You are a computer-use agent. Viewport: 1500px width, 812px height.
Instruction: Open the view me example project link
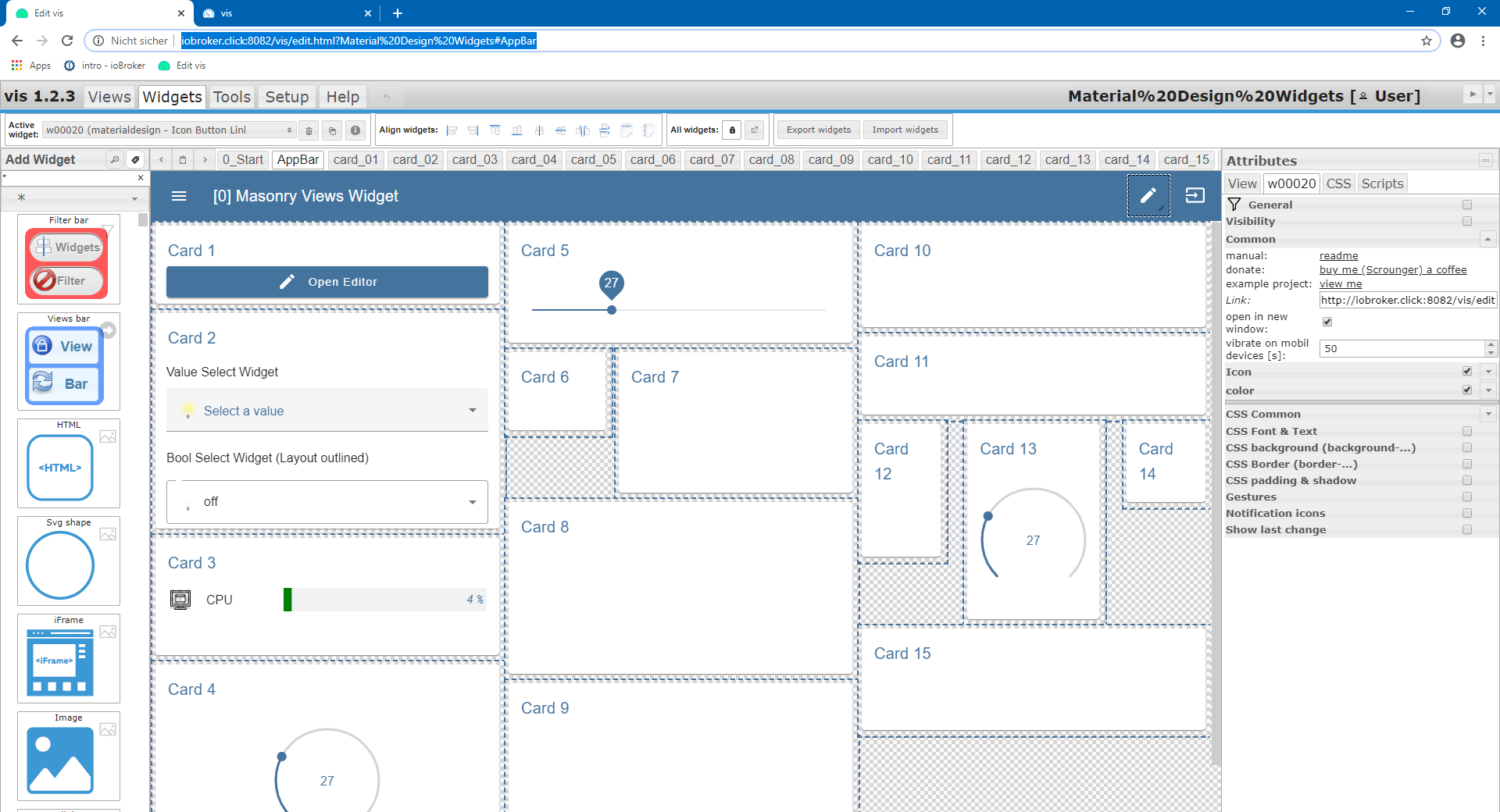click(1341, 283)
